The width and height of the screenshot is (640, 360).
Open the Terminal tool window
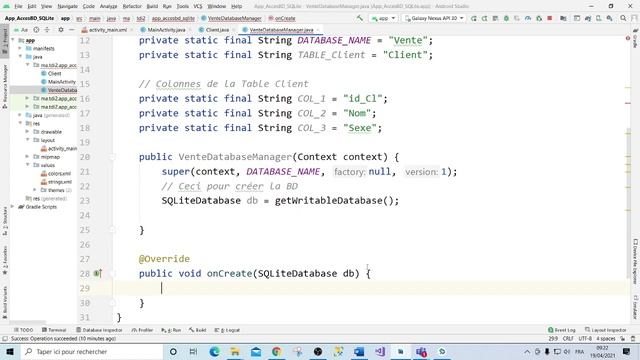click(x=54, y=330)
